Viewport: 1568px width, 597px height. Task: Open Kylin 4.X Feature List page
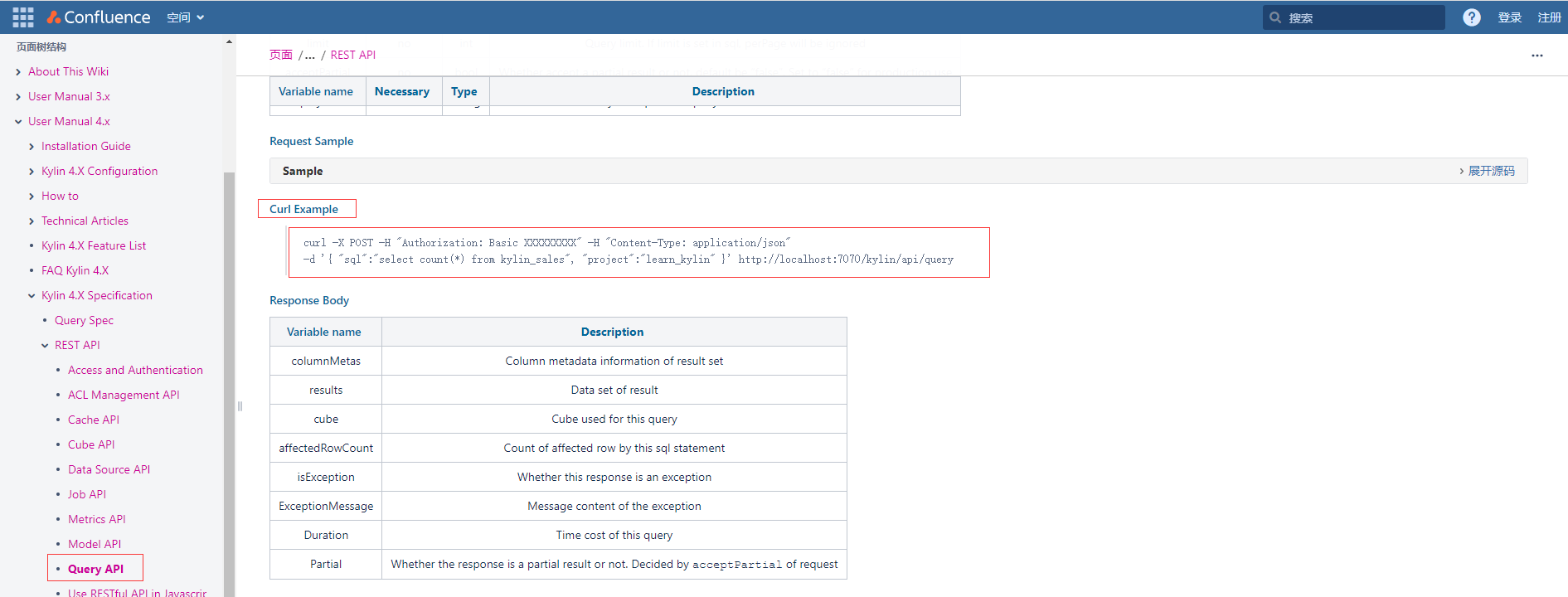(94, 246)
